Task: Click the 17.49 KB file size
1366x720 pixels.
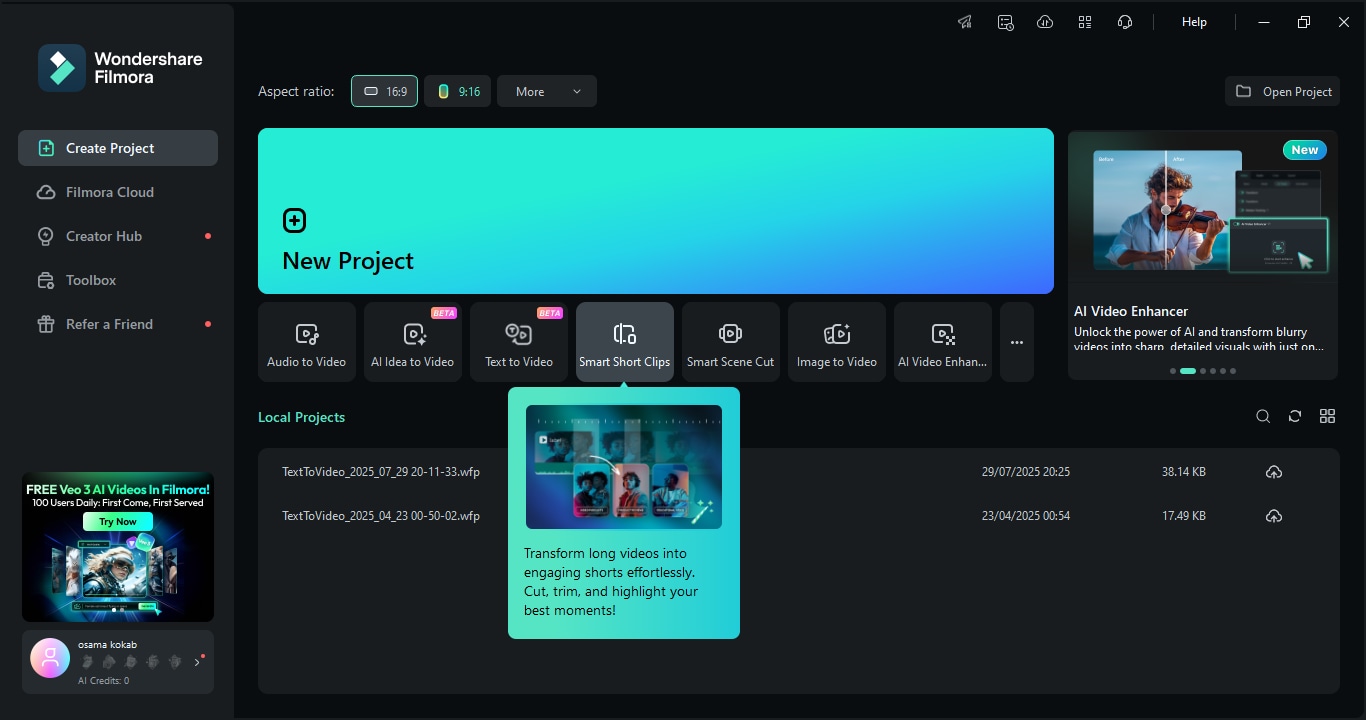Action: point(1184,516)
